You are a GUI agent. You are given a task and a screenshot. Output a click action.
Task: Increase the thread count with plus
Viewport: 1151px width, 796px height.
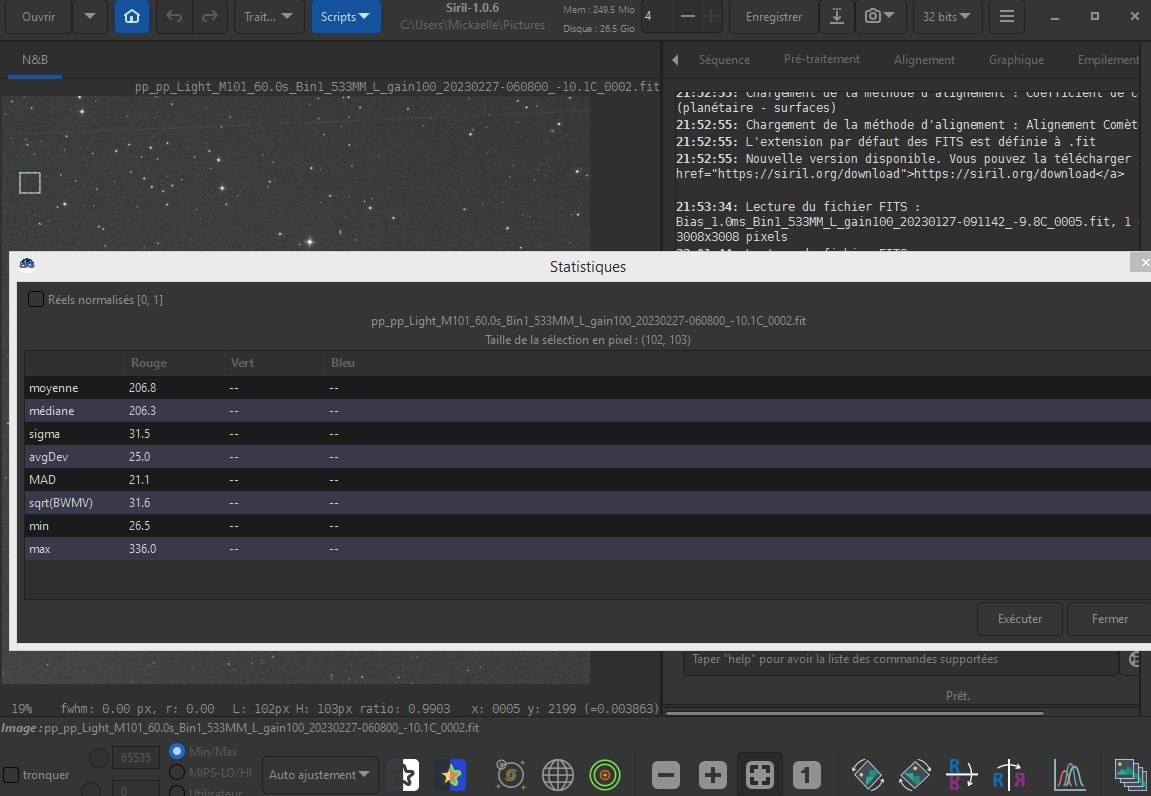[711, 16]
